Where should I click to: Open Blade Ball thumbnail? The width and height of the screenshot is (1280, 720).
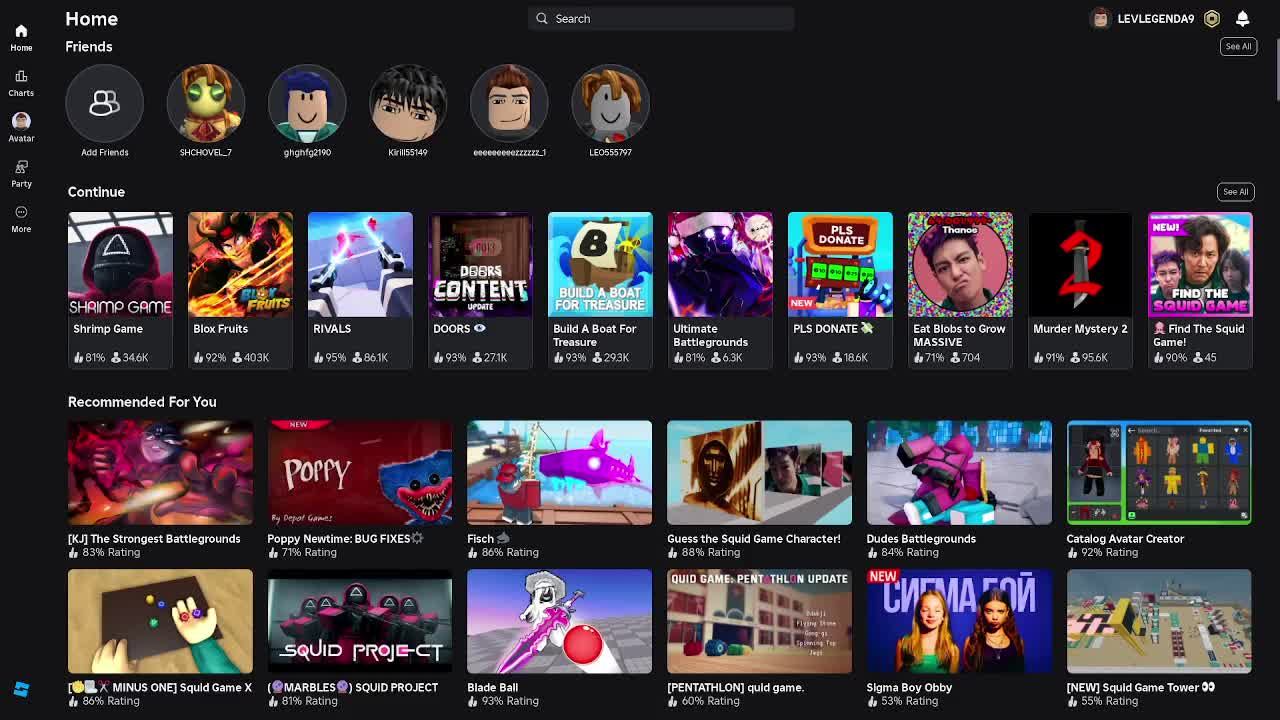click(x=559, y=621)
